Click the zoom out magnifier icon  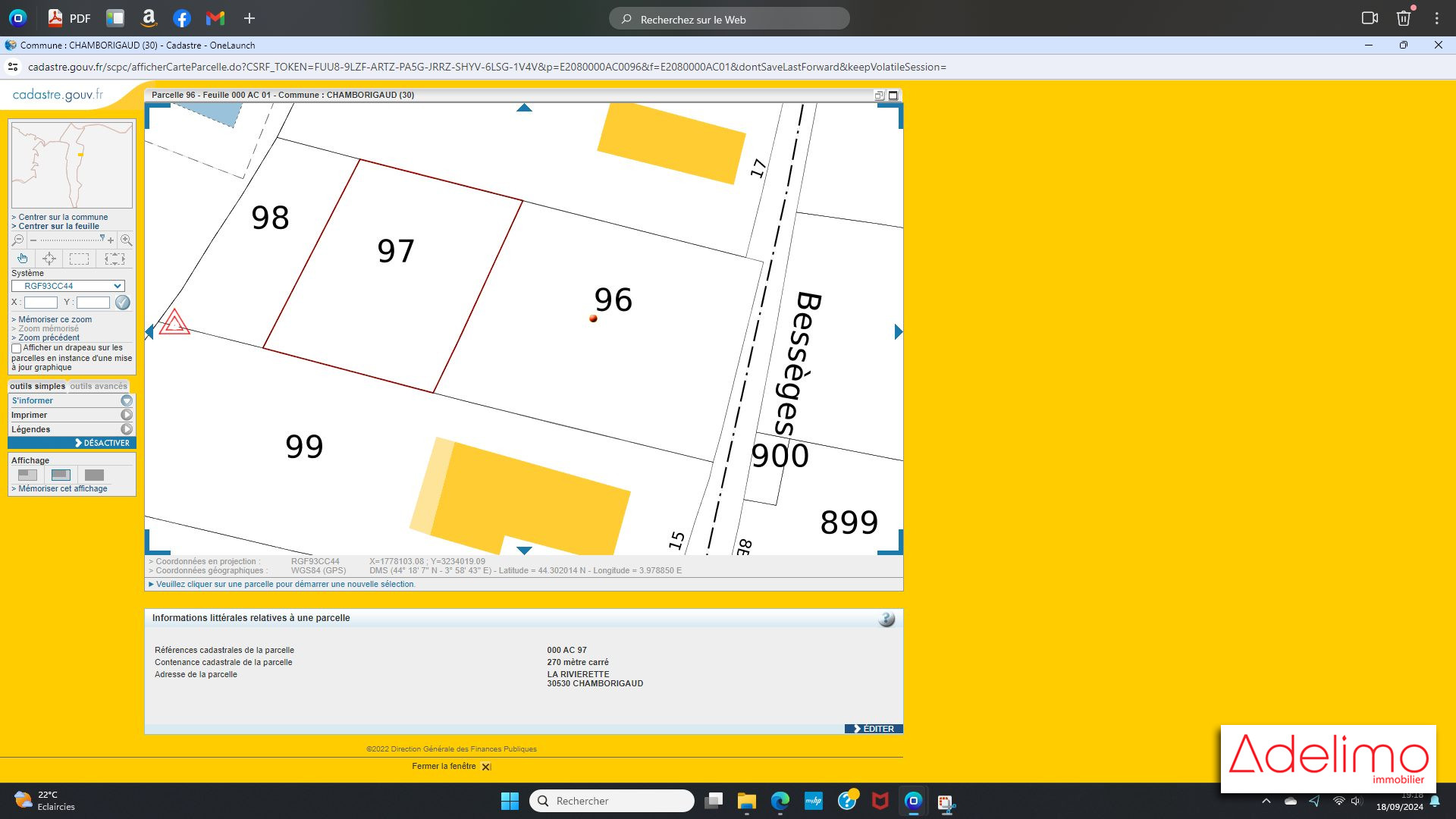(17, 240)
